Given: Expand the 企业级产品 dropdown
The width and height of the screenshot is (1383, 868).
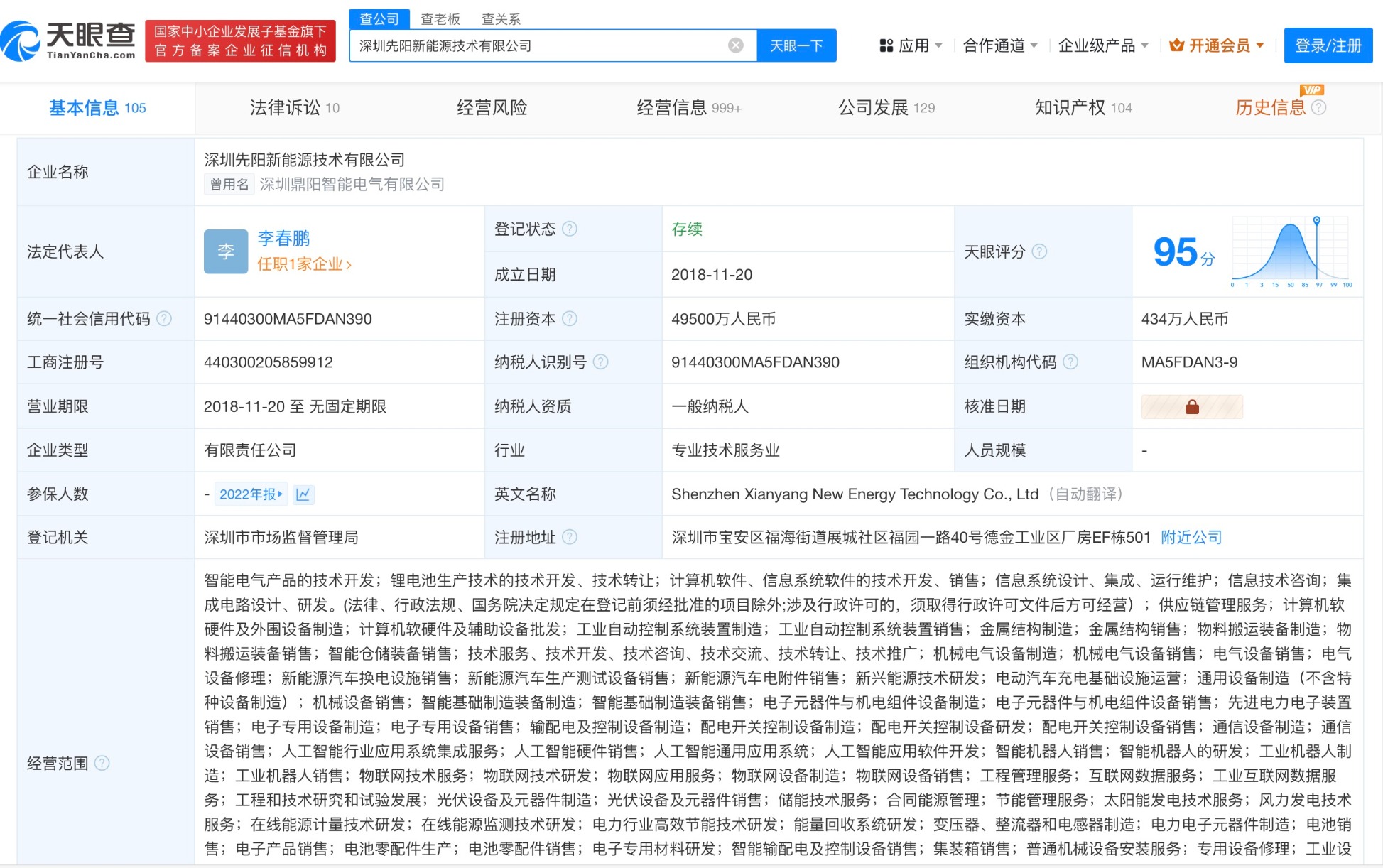Looking at the screenshot, I should (x=1103, y=45).
